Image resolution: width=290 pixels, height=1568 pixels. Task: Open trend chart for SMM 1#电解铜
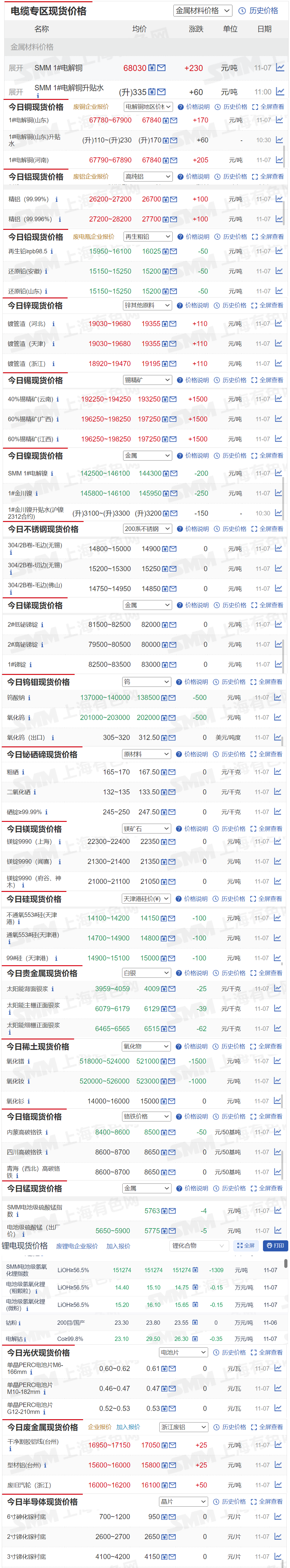coord(280,68)
